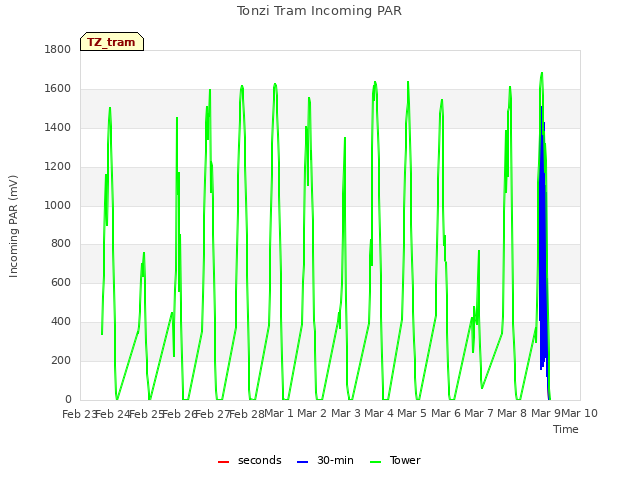Click the Time axis label
Image resolution: width=640 pixels, height=480 pixels.
pyautogui.click(x=566, y=429)
